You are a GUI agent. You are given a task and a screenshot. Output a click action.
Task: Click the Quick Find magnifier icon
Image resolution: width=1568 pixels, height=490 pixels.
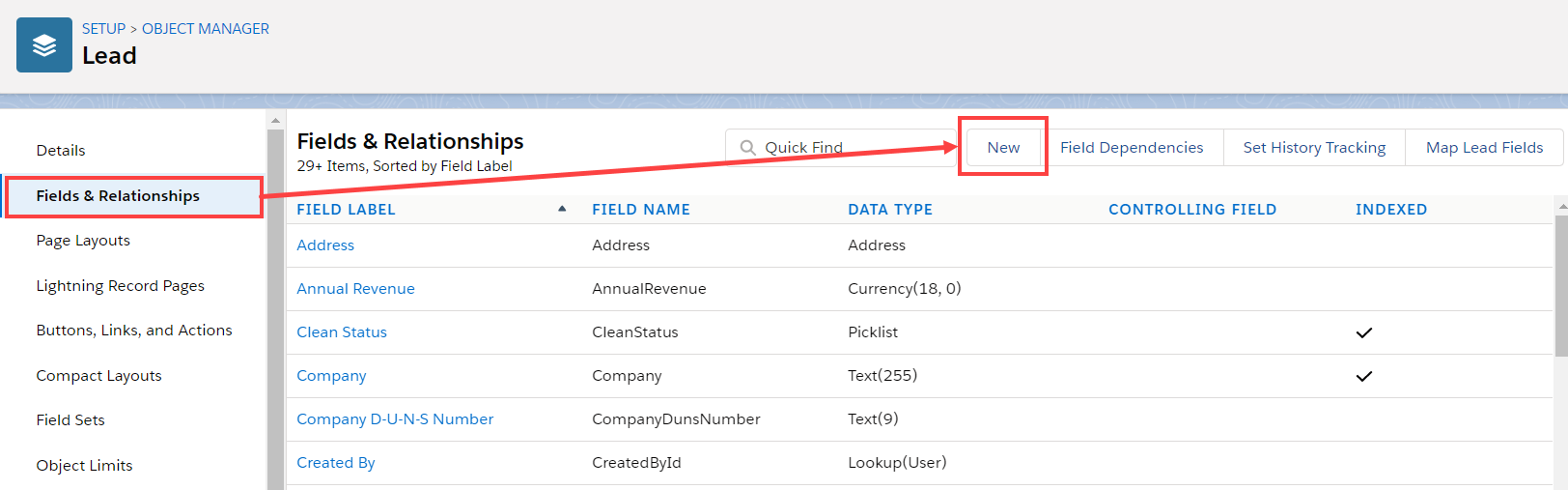tap(747, 148)
